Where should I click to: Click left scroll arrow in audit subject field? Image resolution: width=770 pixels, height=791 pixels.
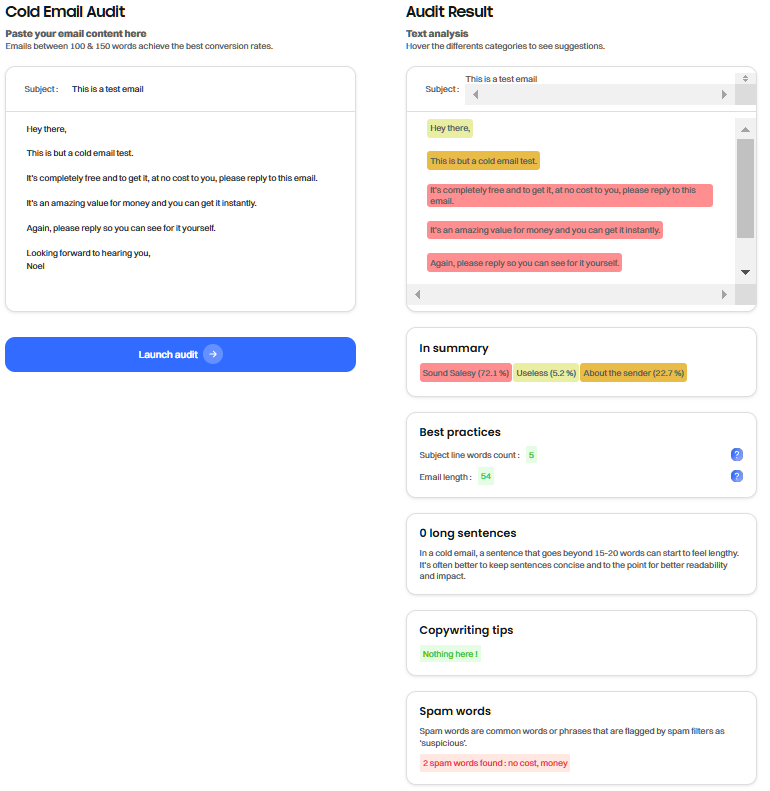475,95
